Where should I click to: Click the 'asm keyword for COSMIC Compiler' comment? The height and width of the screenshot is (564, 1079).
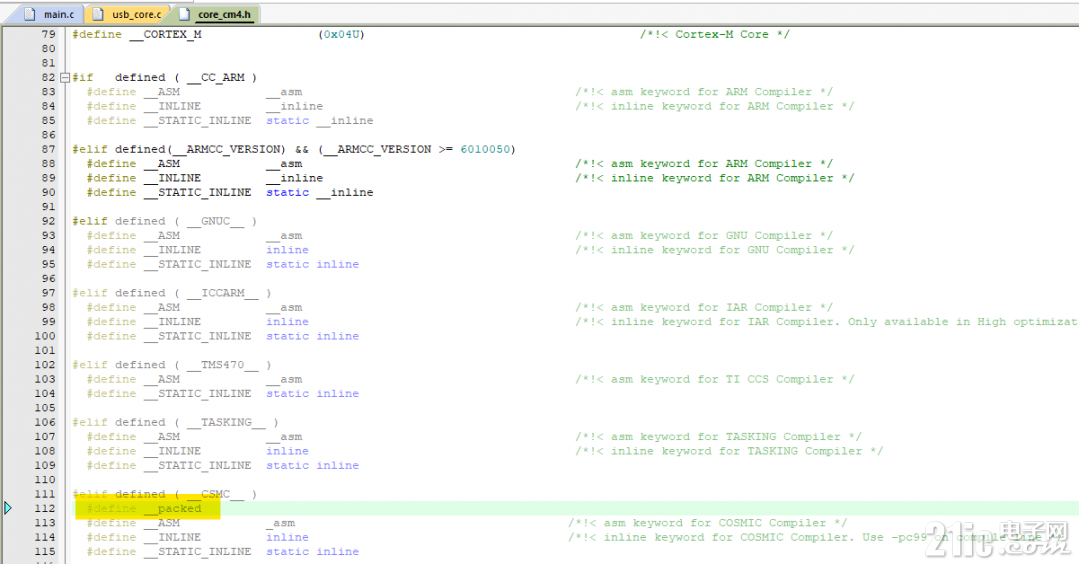coord(707,523)
